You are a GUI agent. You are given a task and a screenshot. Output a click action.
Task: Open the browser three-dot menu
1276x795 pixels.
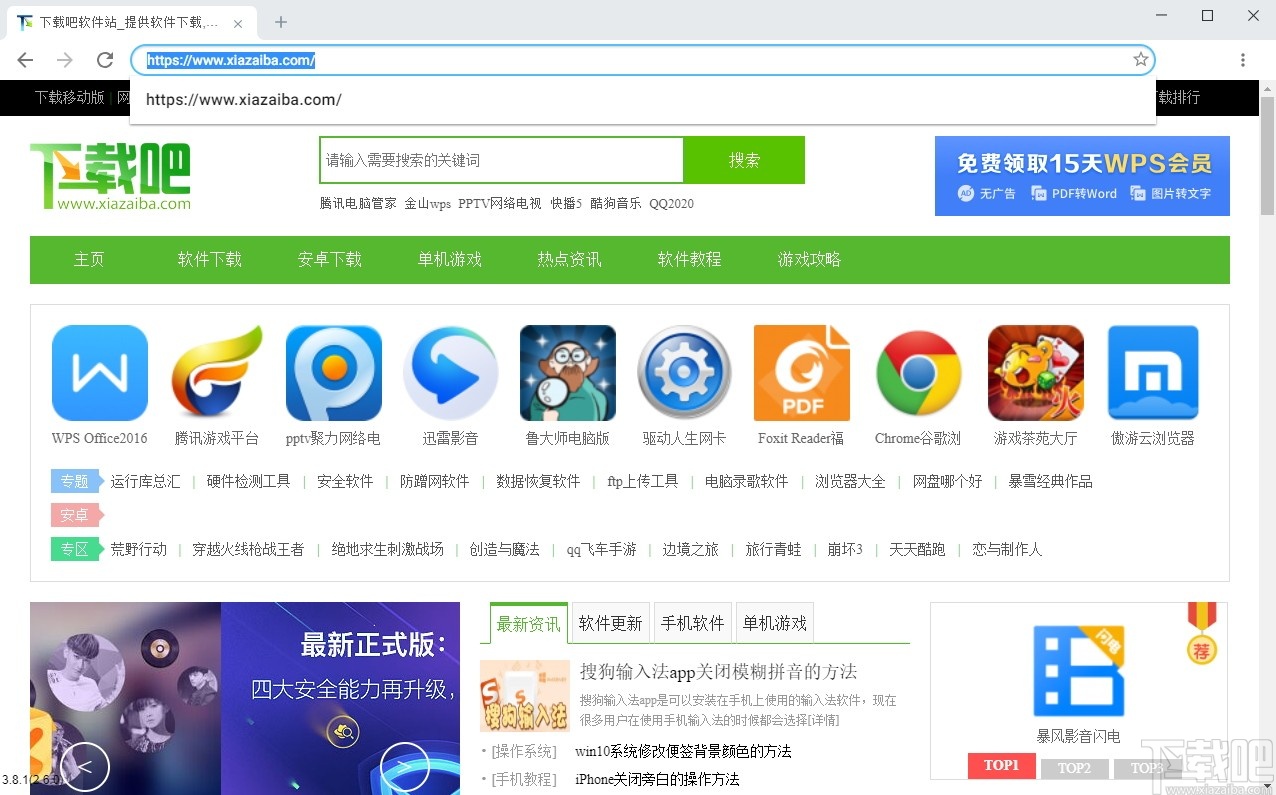[1243, 59]
